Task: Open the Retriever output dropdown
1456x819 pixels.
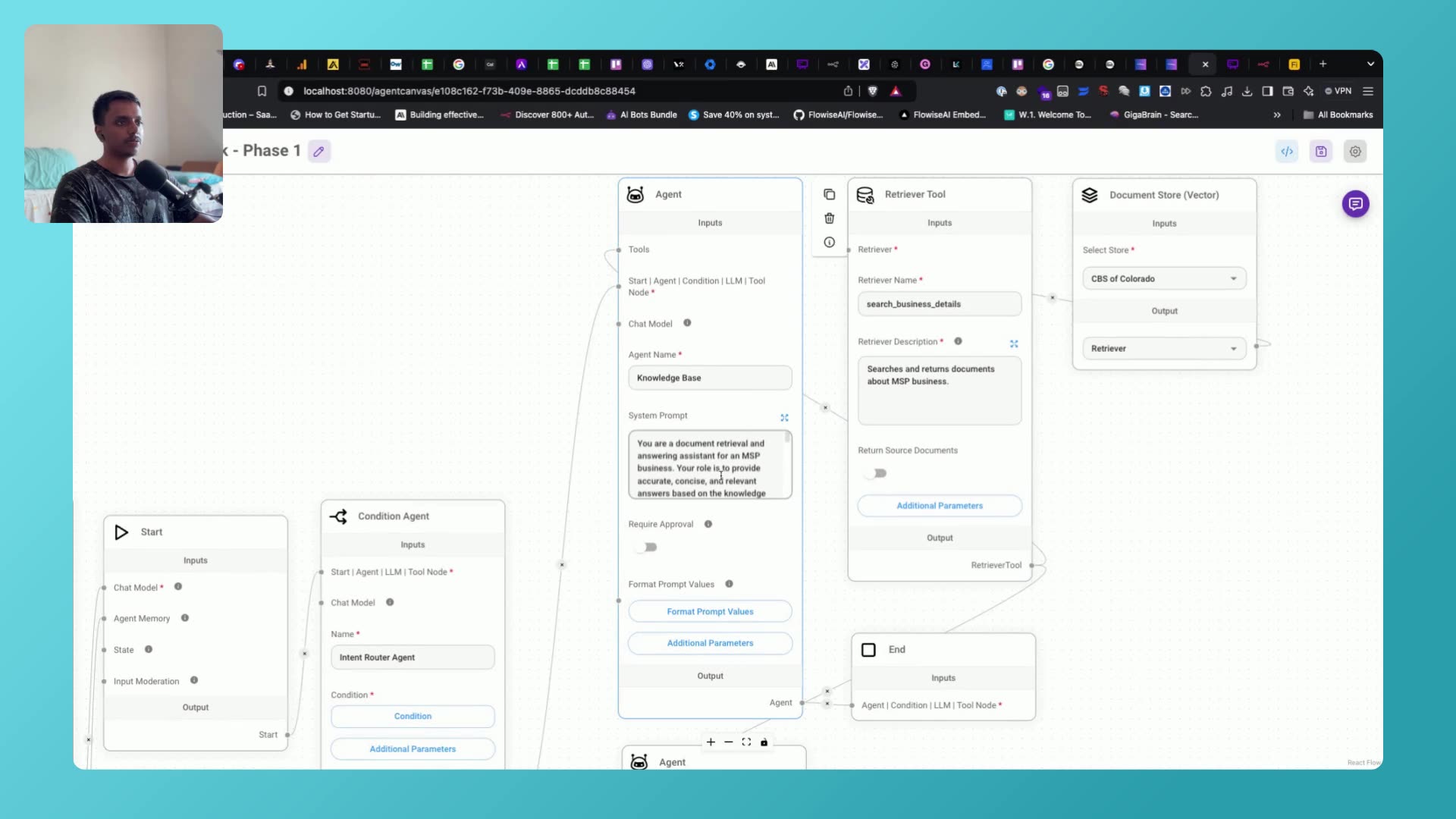Action: pos(1163,349)
